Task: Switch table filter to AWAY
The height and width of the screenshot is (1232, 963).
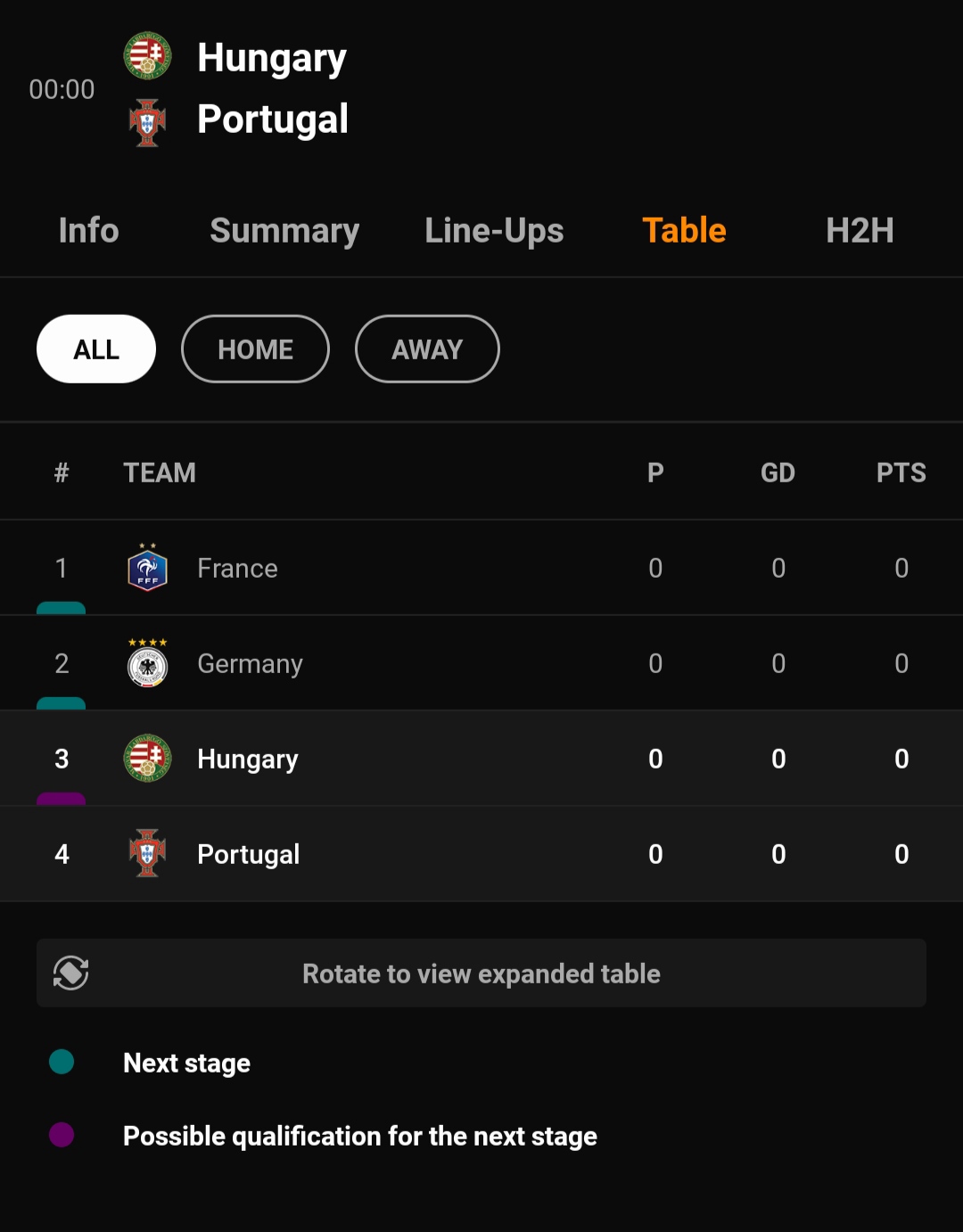Action: point(427,349)
